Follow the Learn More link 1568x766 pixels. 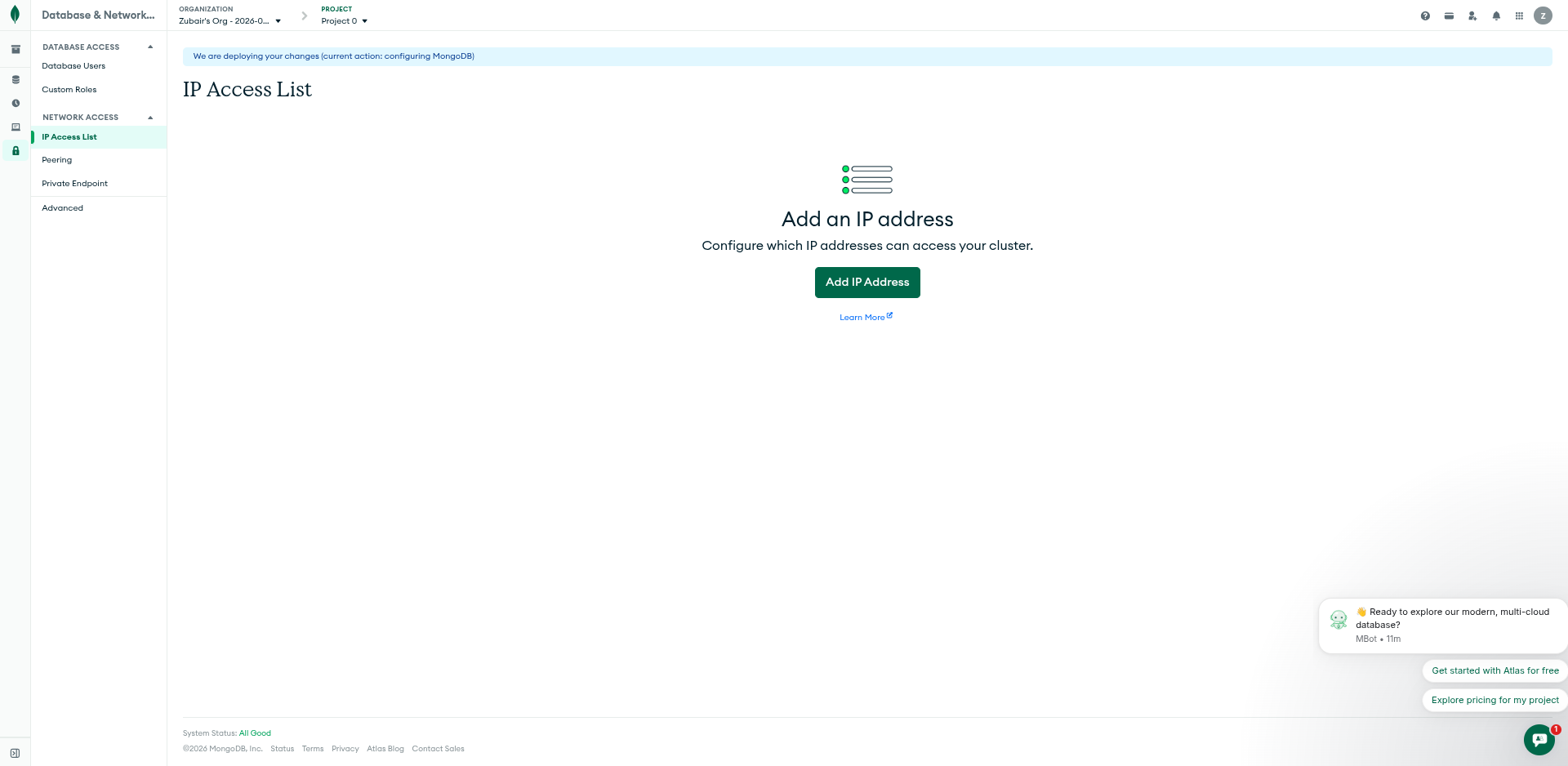click(865, 317)
